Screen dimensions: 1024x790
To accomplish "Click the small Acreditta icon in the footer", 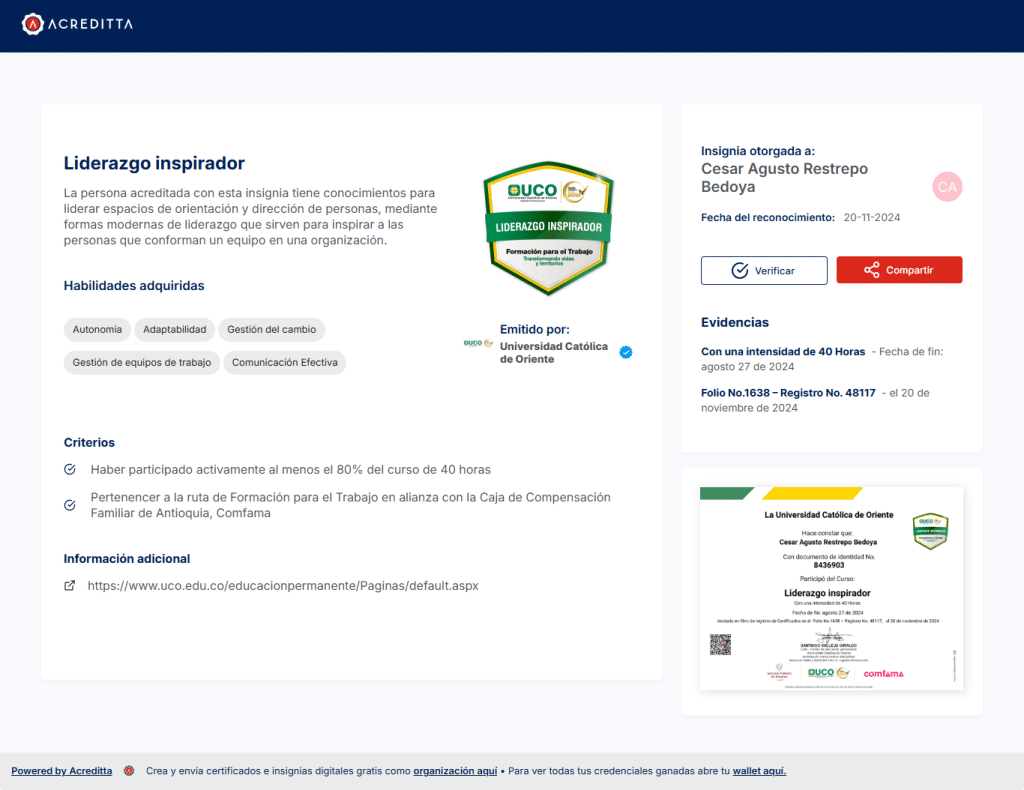I will 129,771.
